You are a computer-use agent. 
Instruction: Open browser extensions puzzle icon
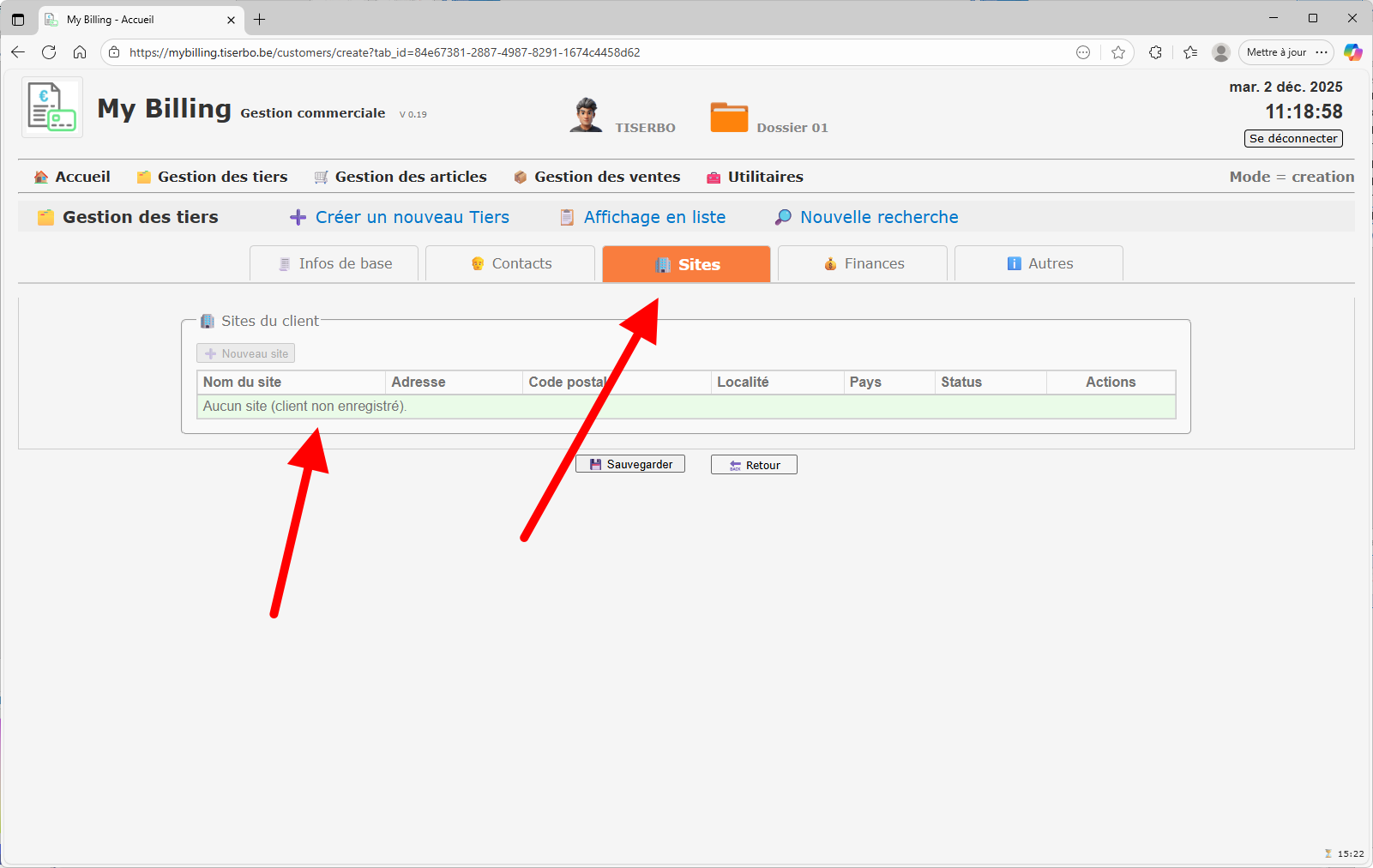pos(1155,52)
